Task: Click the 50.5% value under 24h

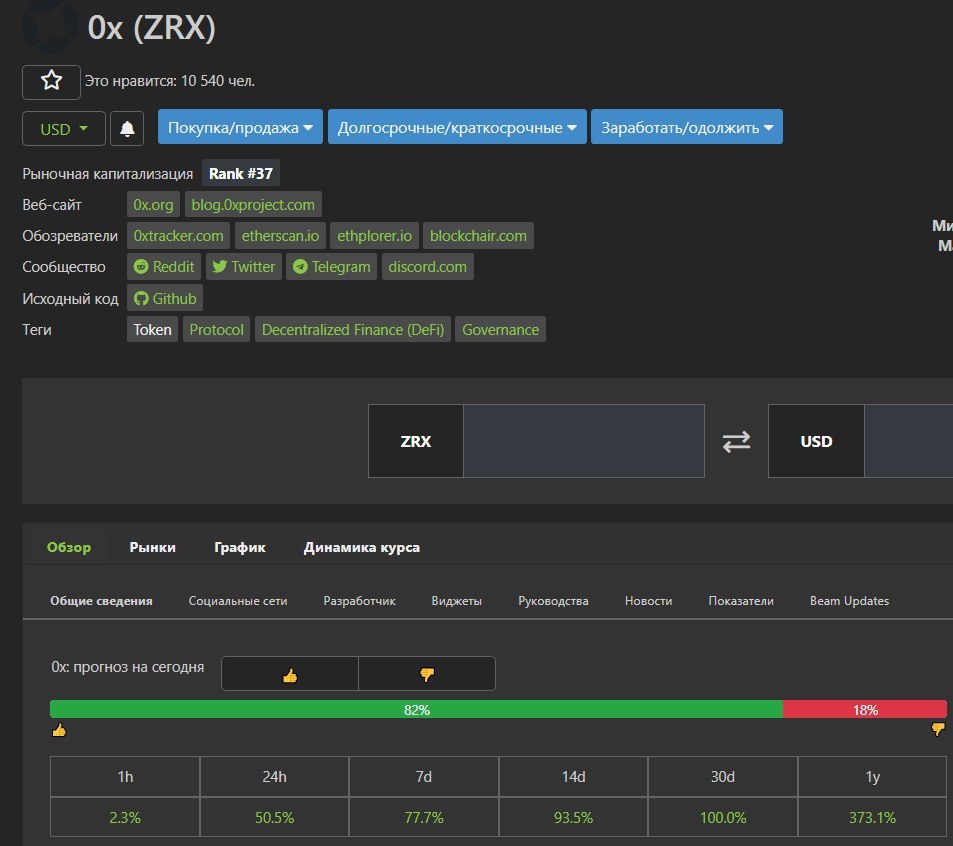Action: 274,817
